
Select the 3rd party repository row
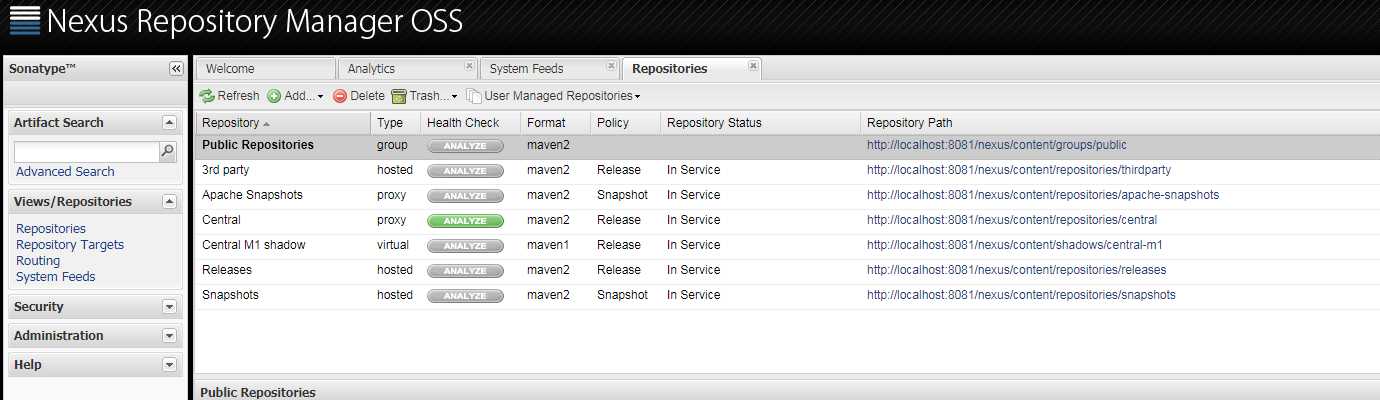787,171
